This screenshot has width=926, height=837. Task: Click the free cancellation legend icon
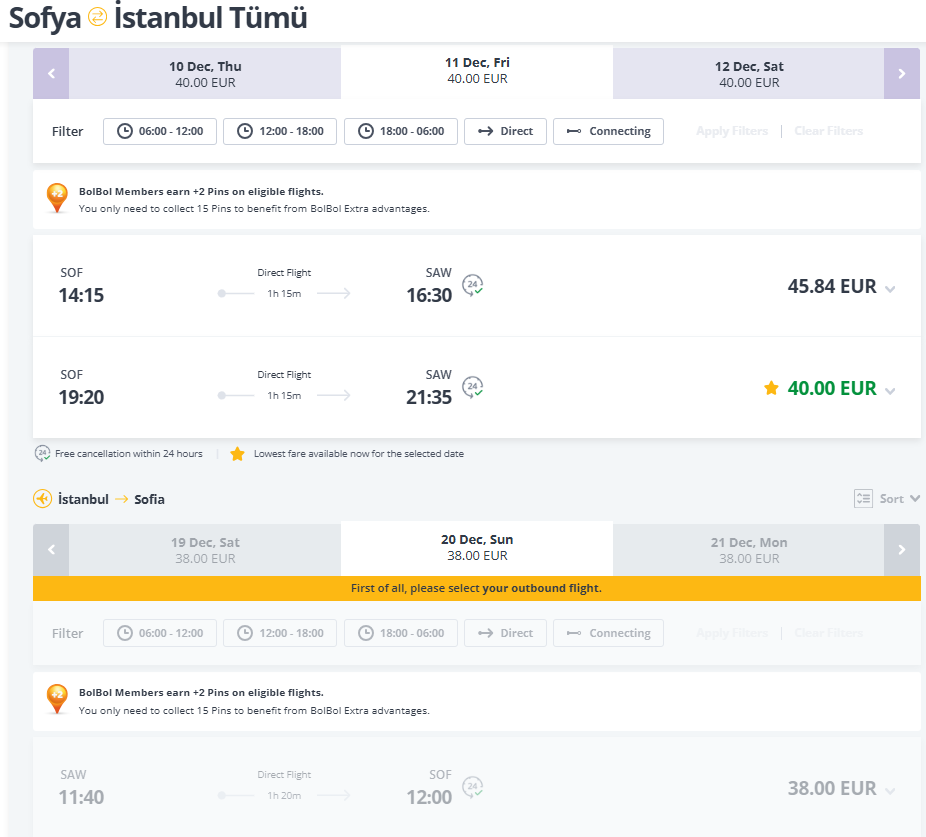[x=42, y=454]
